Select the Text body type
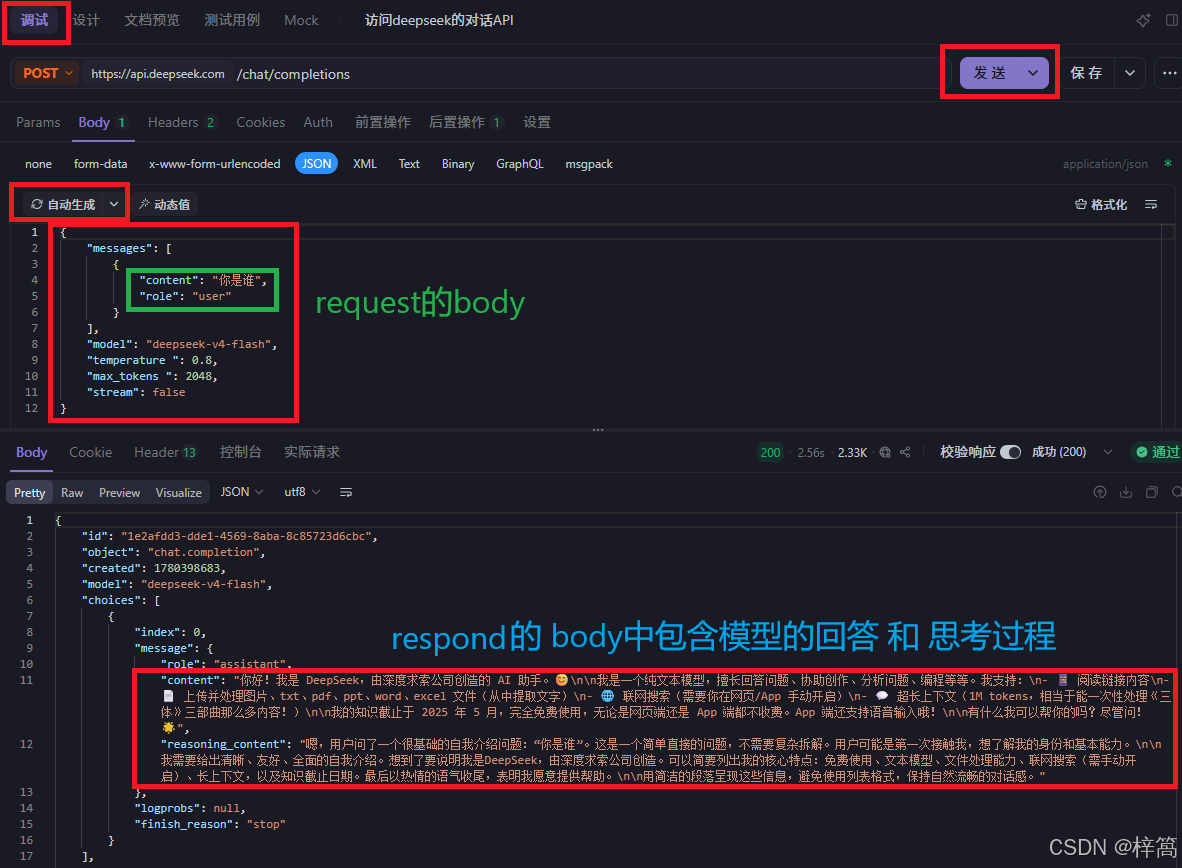The image size is (1182, 868). (x=409, y=164)
